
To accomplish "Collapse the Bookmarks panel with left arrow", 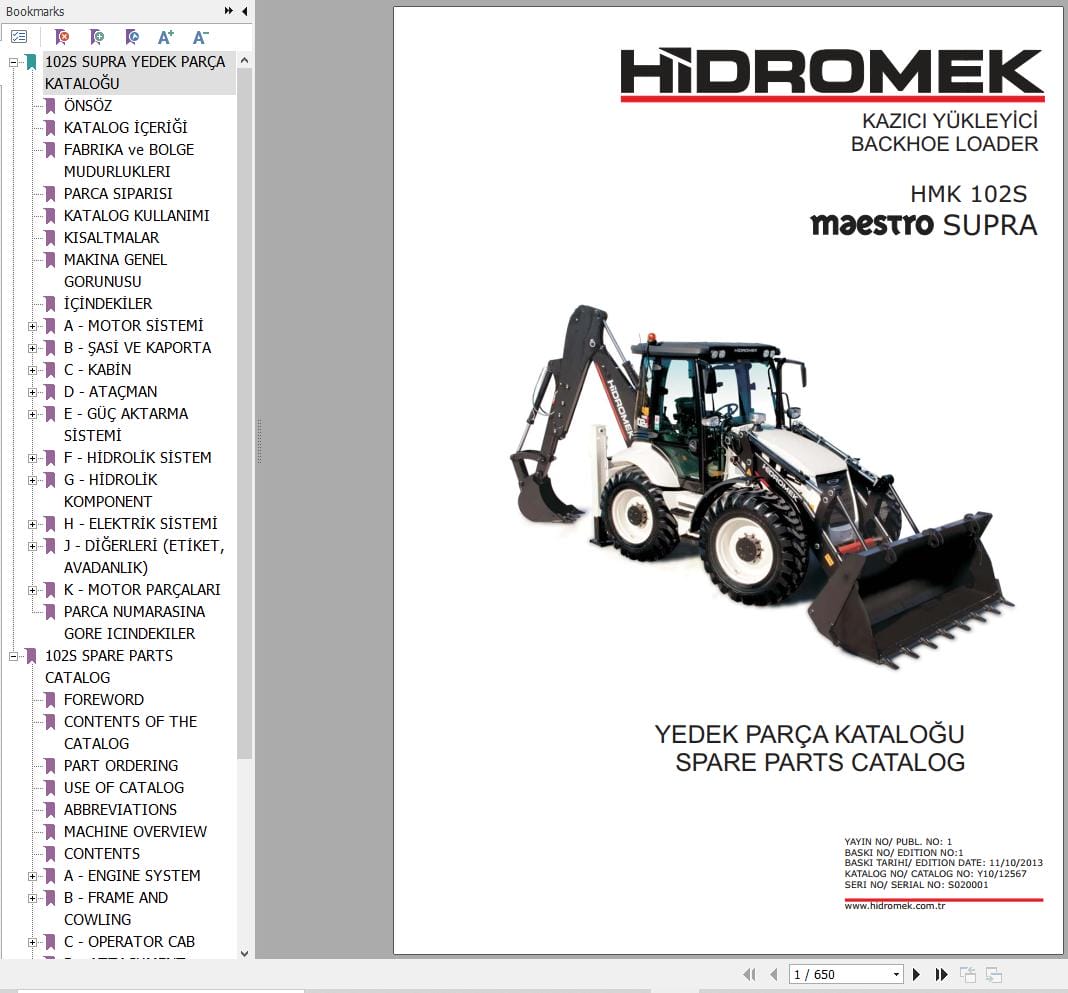I will coord(243,11).
